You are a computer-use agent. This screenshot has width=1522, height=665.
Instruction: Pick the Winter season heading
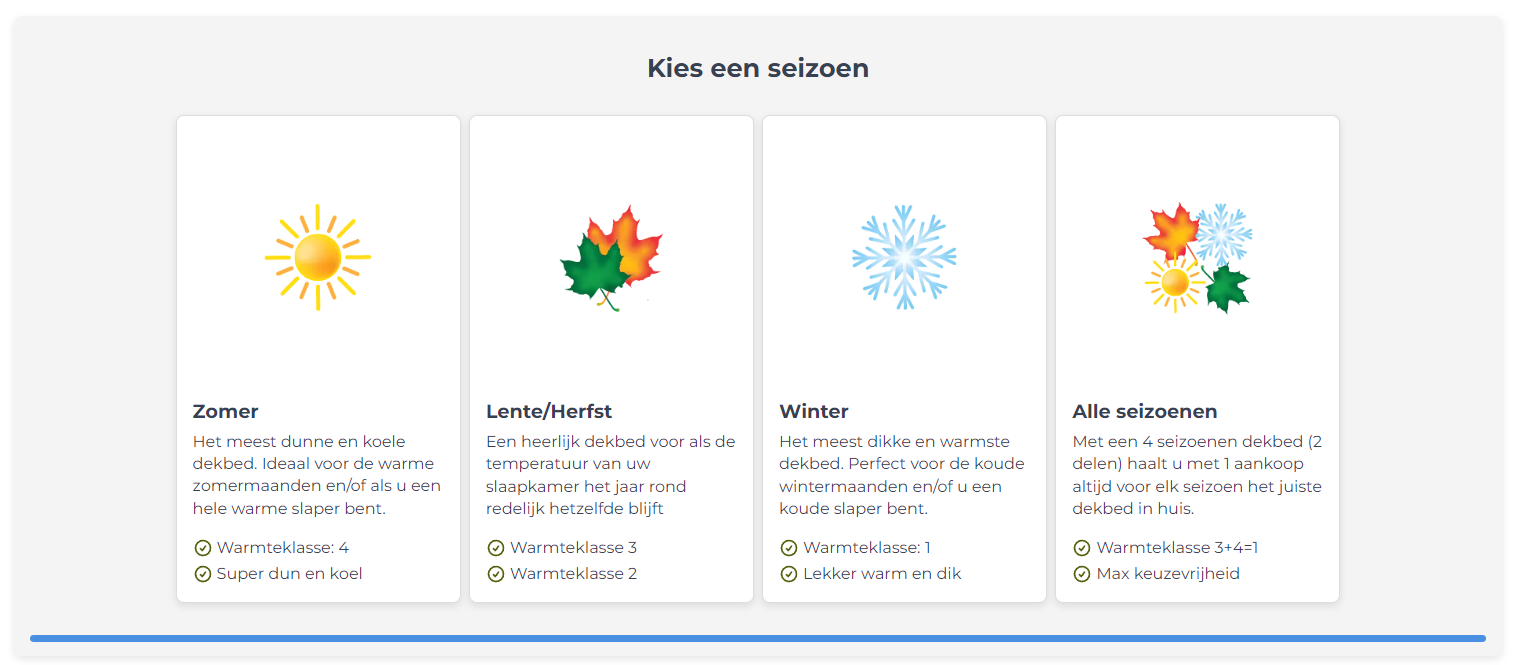(814, 411)
